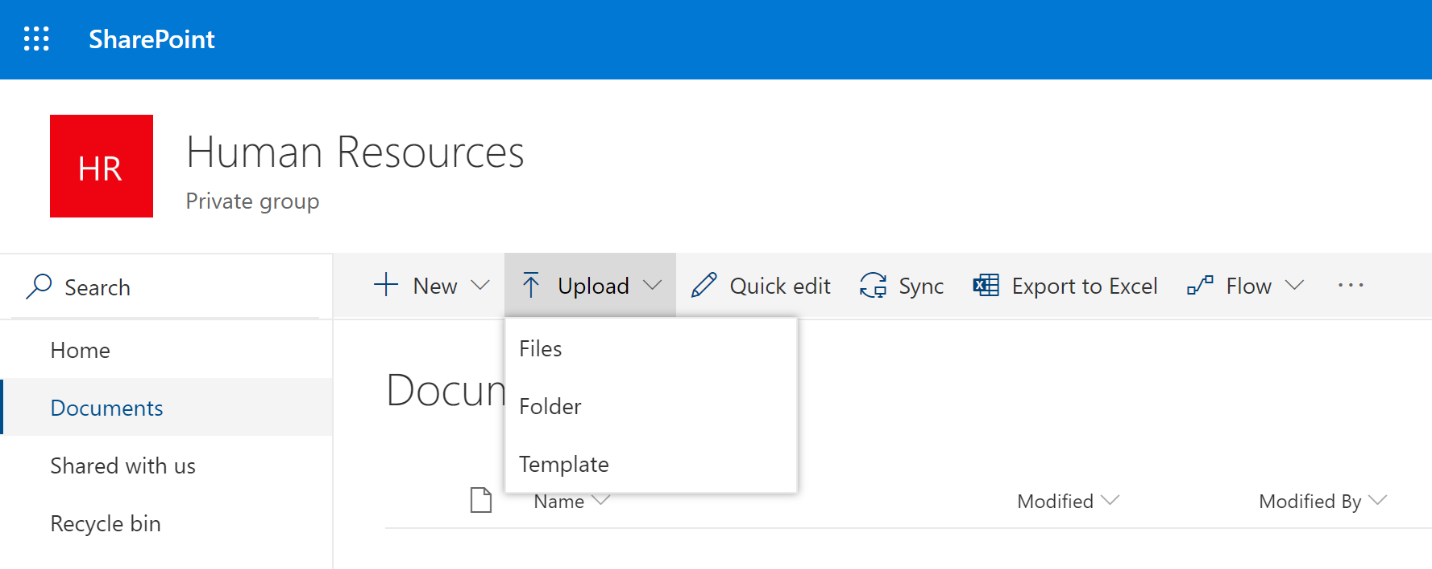Click the Private group label
The width and height of the screenshot is (1432, 569).
point(253,202)
